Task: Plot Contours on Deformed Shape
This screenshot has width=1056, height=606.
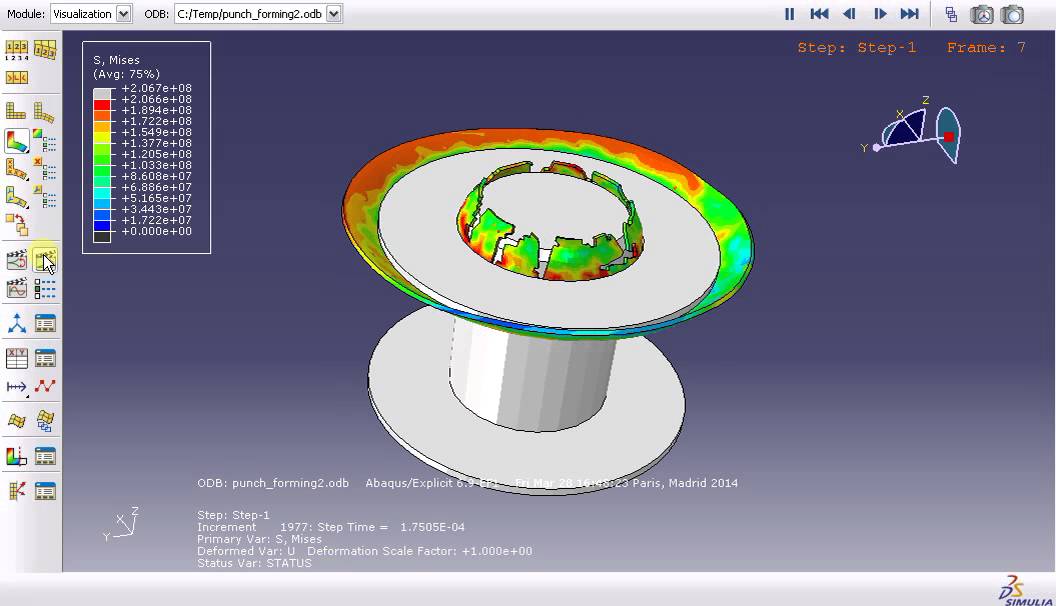Action: point(16,141)
